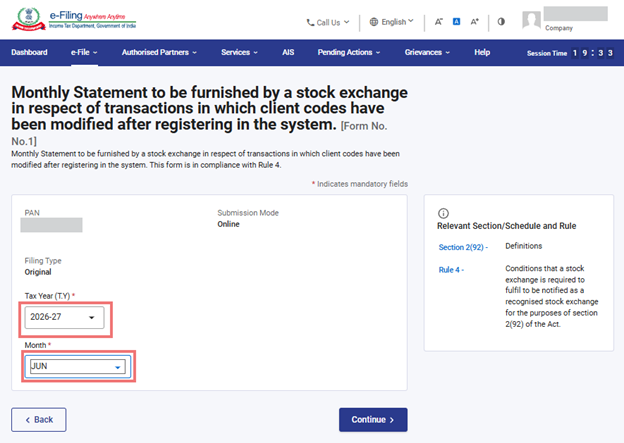Open the Help menu item

(x=482, y=52)
